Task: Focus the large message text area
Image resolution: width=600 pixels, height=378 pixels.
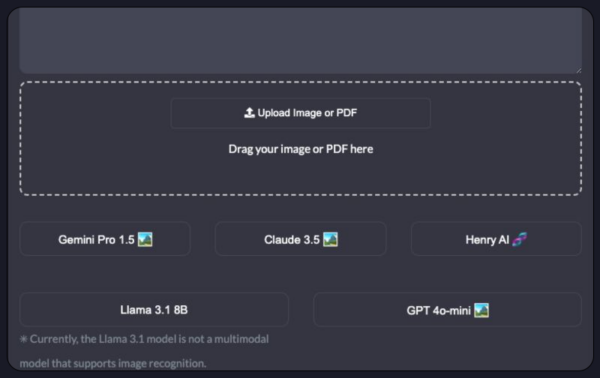Action: (x=300, y=40)
